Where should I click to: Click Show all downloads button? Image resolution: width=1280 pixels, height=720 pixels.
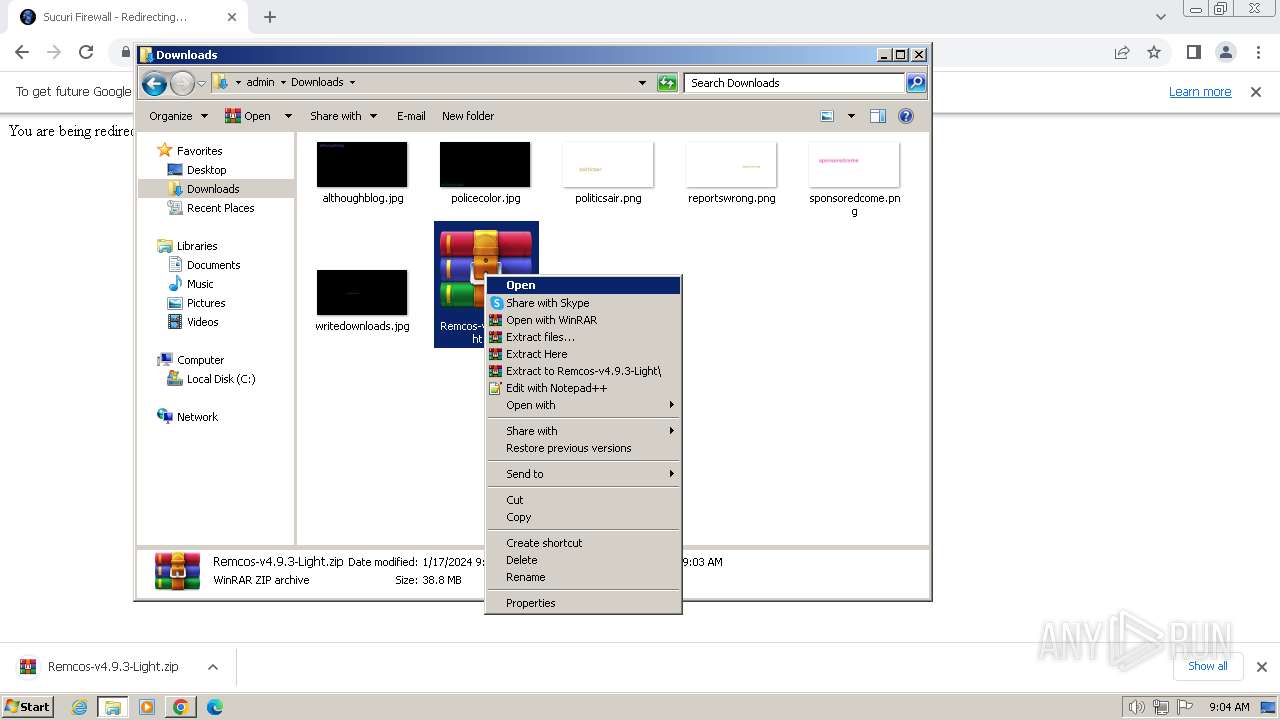pos(1208,666)
